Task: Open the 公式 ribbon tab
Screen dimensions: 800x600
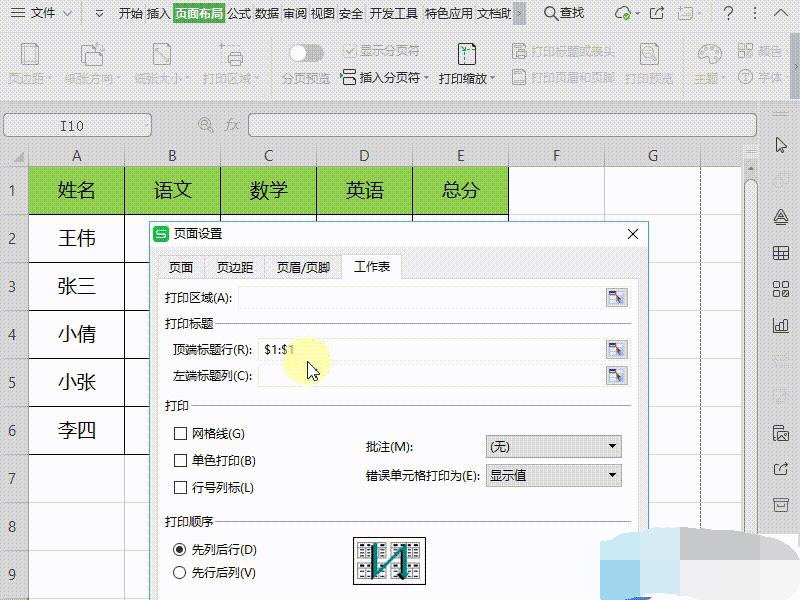Action: pos(239,13)
